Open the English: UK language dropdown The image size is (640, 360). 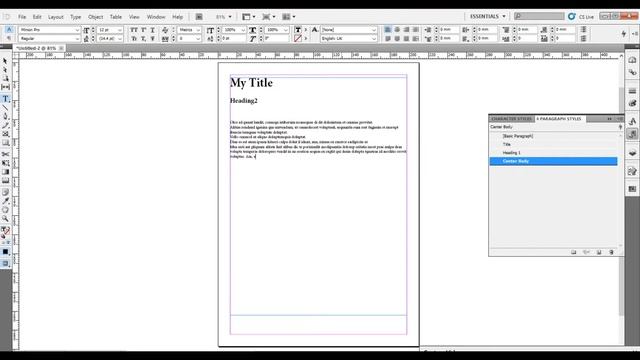tap(373, 38)
